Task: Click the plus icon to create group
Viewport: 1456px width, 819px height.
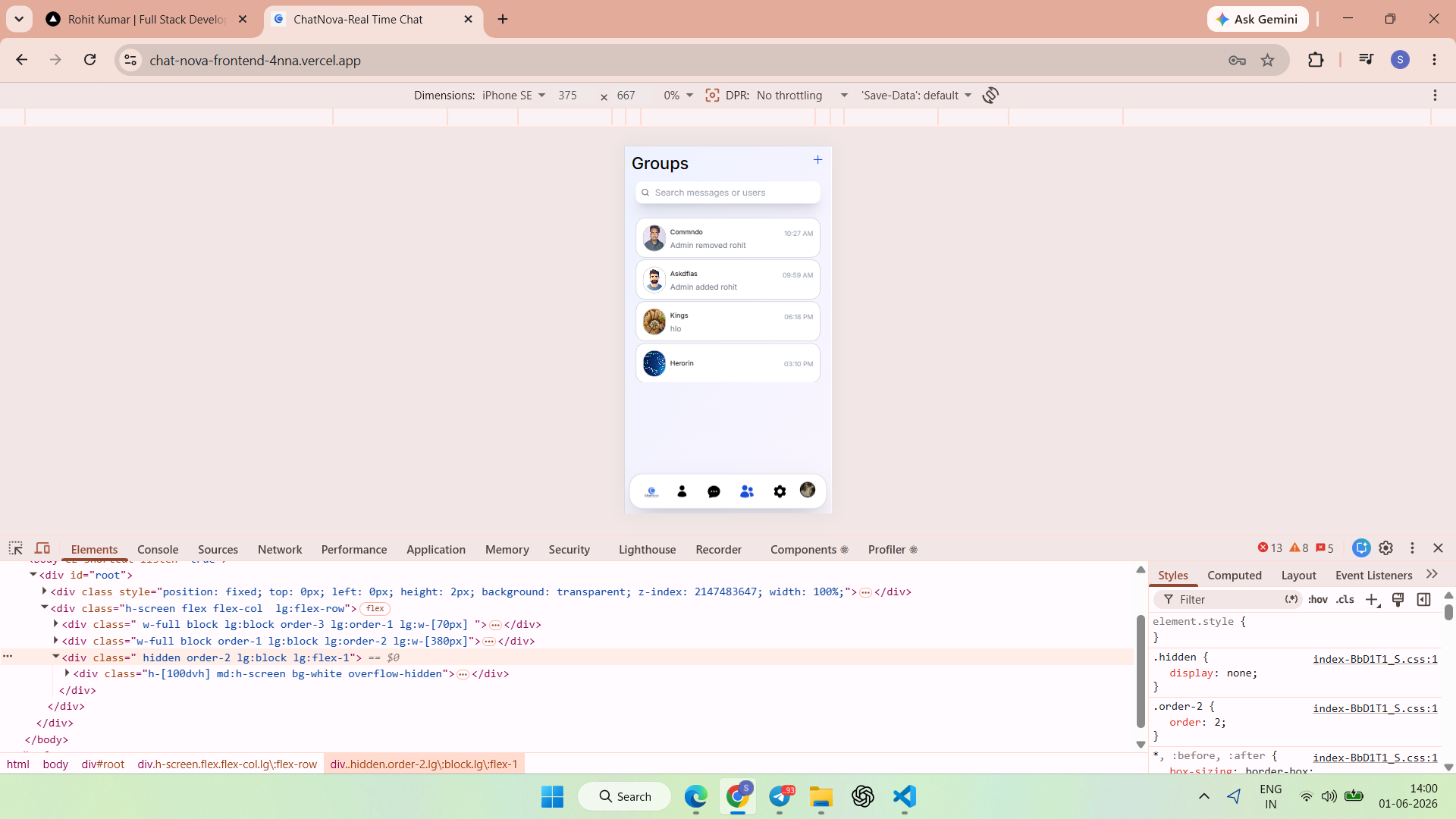Action: tap(817, 159)
